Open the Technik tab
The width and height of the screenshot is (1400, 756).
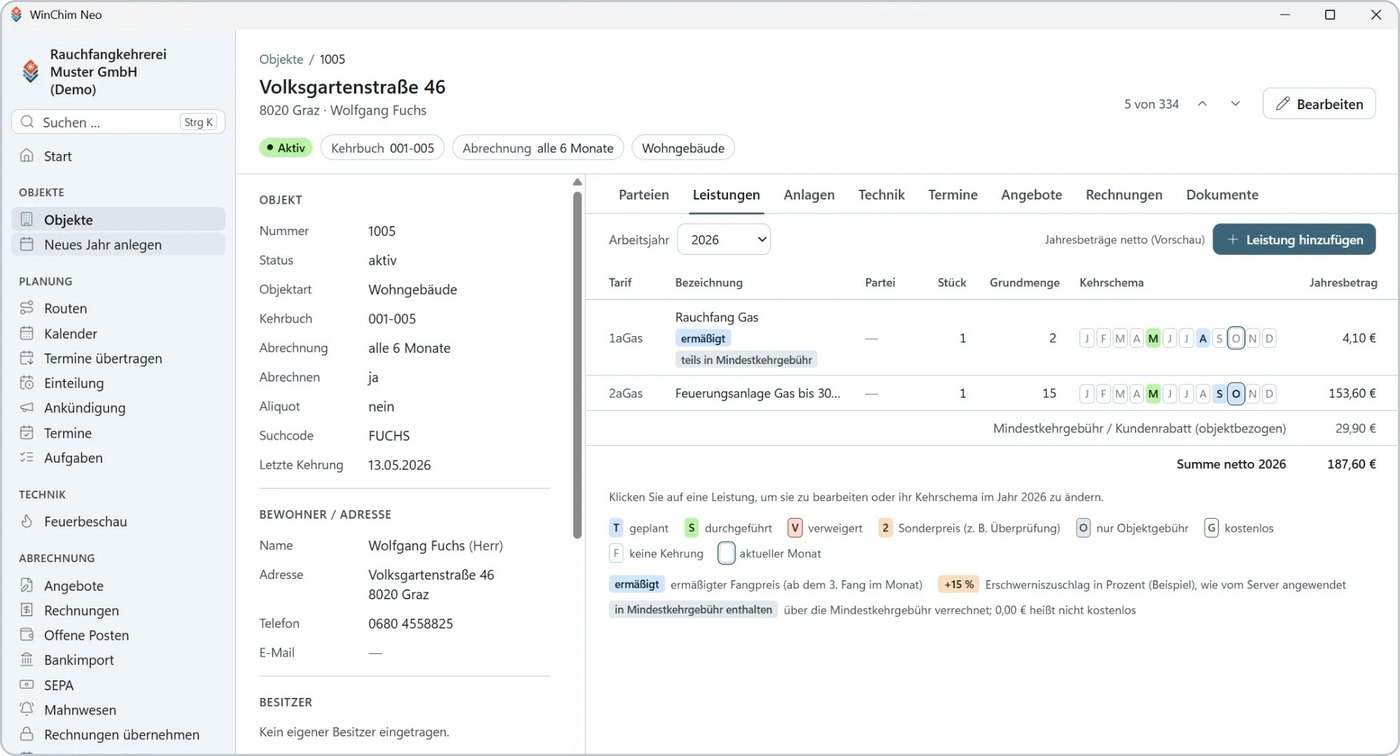coord(881,195)
